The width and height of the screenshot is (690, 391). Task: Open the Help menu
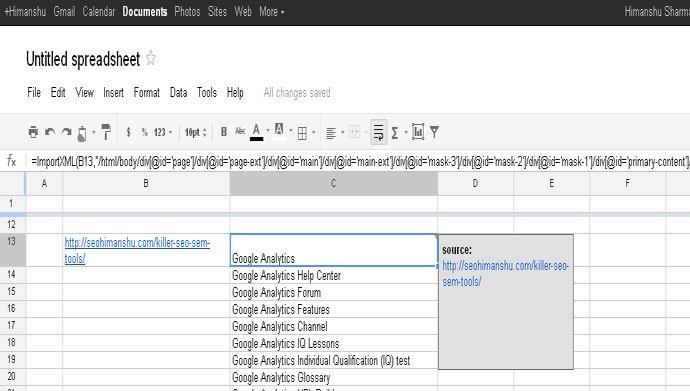pos(235,93)
